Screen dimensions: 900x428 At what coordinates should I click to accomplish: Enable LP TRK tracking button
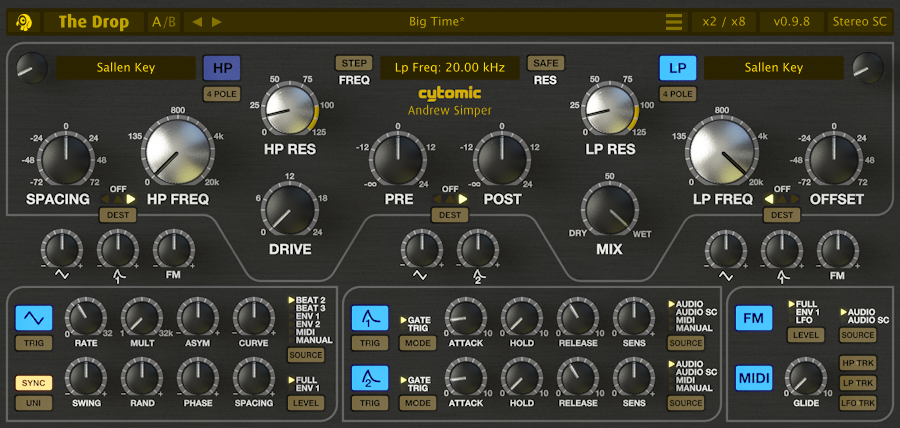(x=858, y=383)
